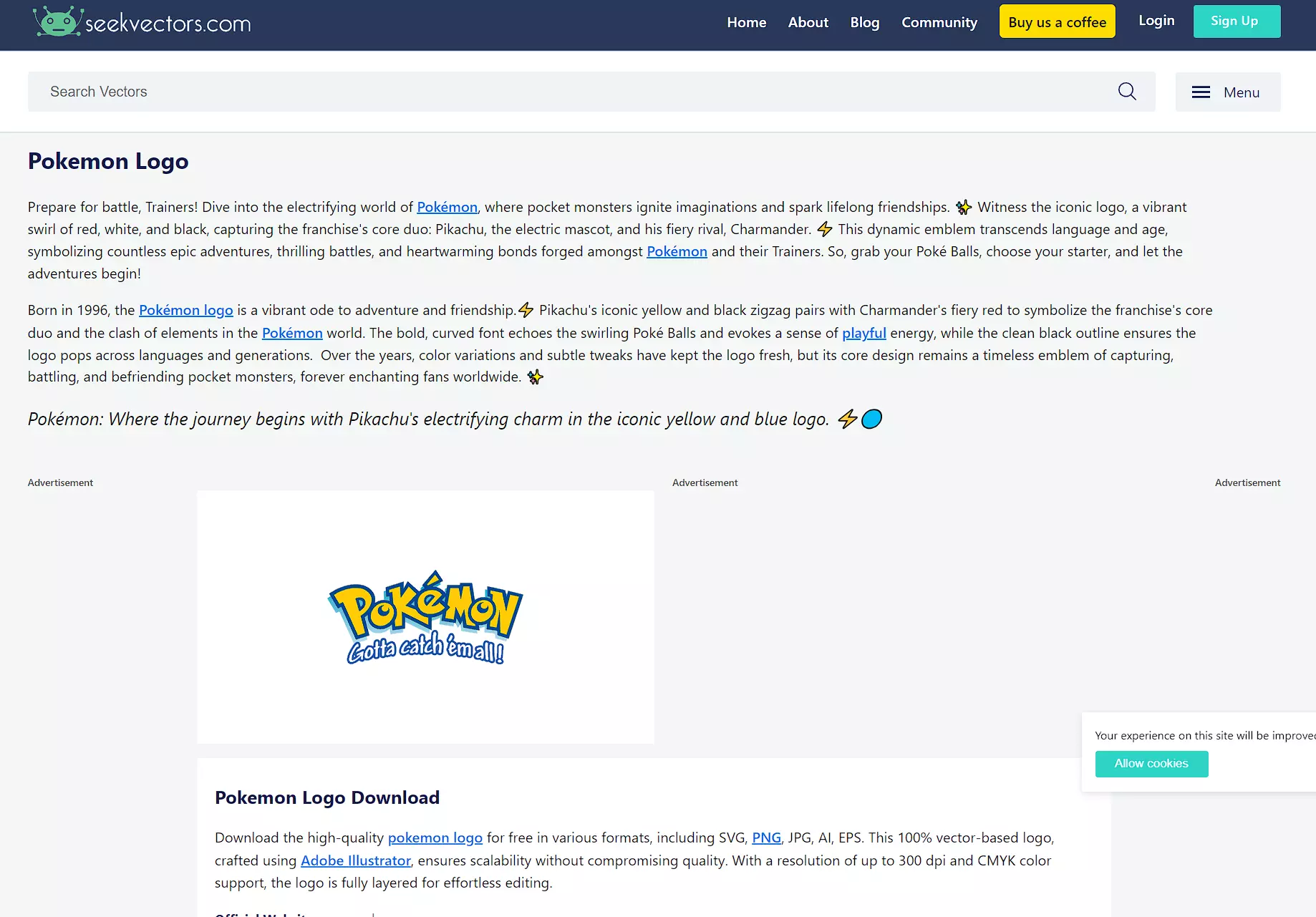Click the Pokemon logo image thumbnail
This screenshot has height=917, width=1316.
coord(425,617)
